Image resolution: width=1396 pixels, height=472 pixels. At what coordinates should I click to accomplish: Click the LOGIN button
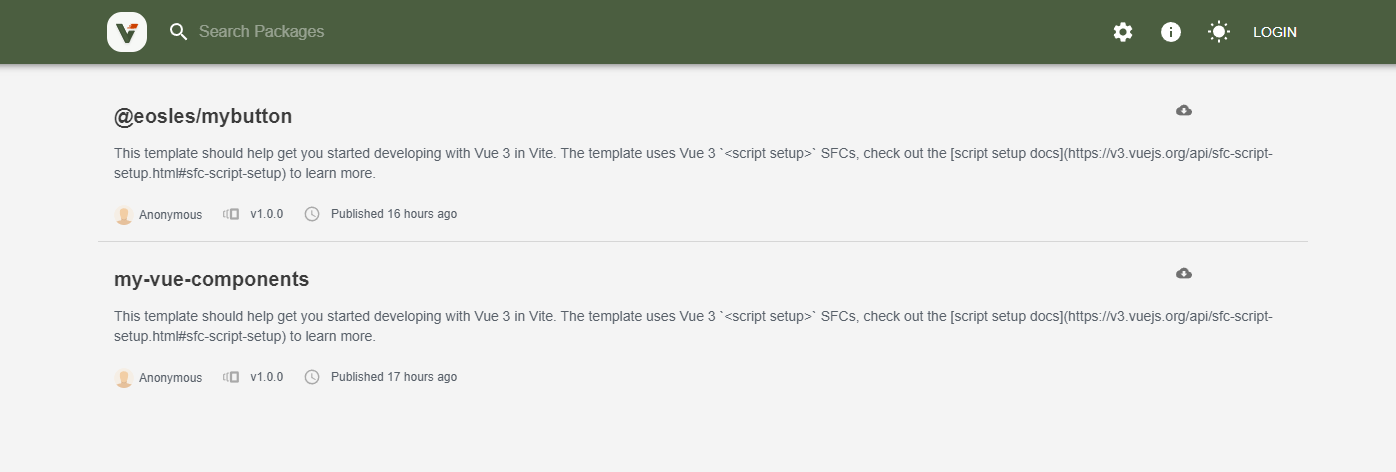1274,32
